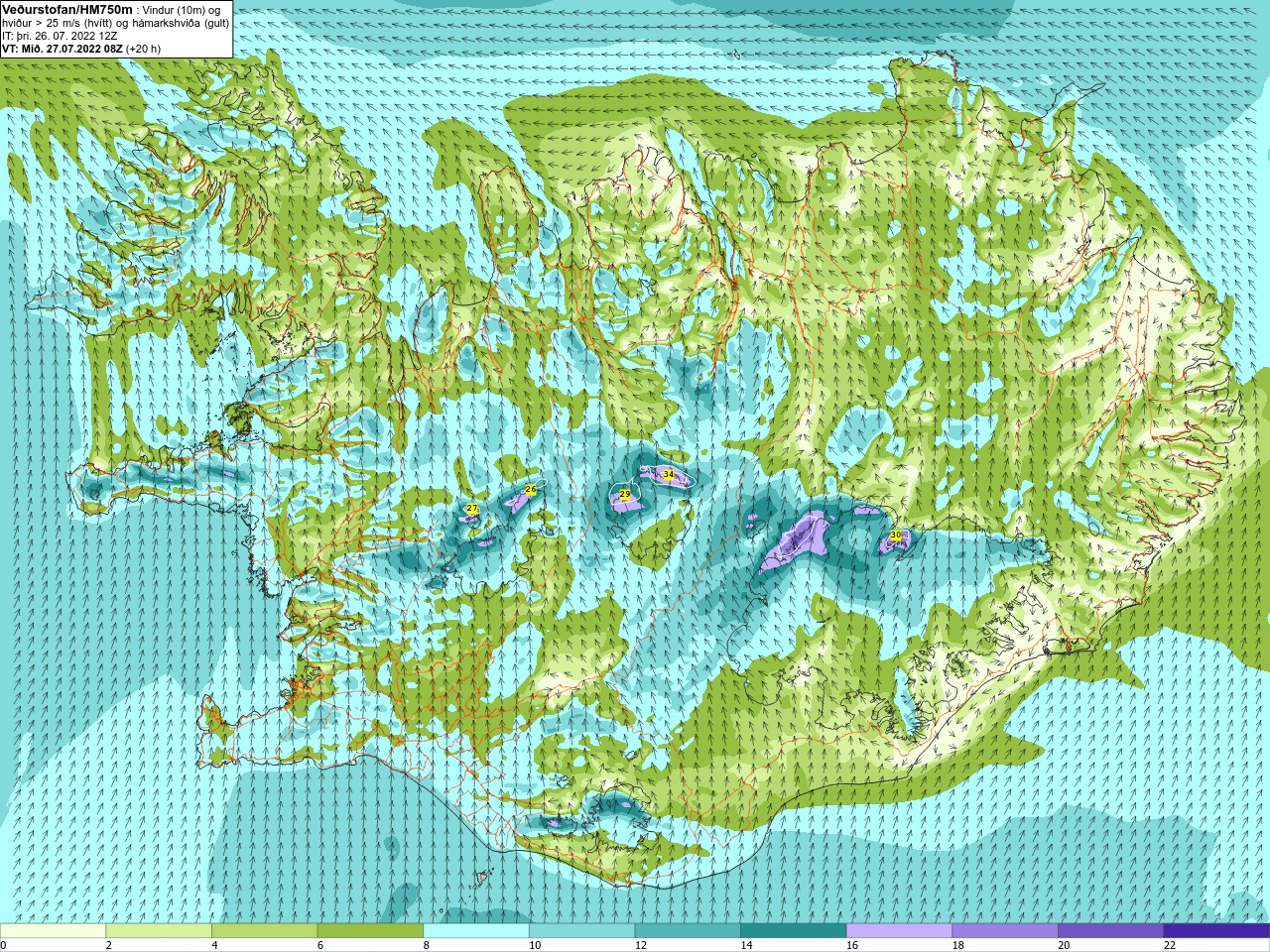This screenshot has height=952, width=1270.
Task: Click the legend tick value 12
Action: [x=641, y=945]
